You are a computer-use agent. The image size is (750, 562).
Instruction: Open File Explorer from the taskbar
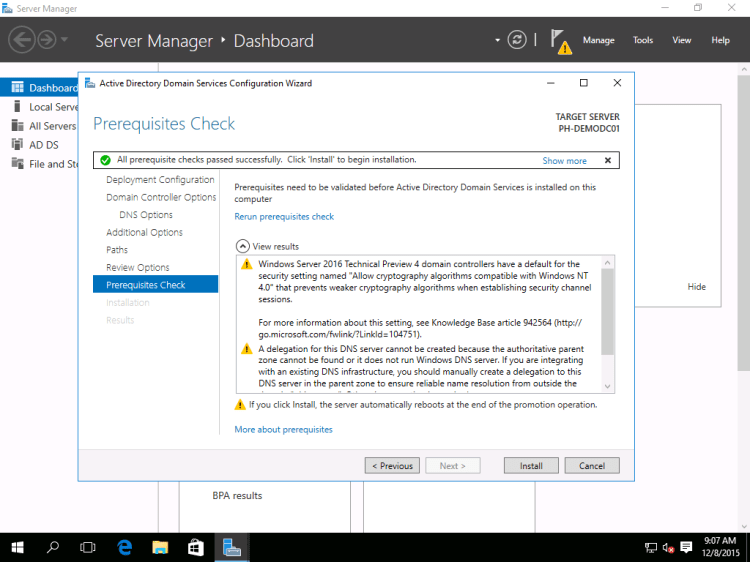(160, 547)
